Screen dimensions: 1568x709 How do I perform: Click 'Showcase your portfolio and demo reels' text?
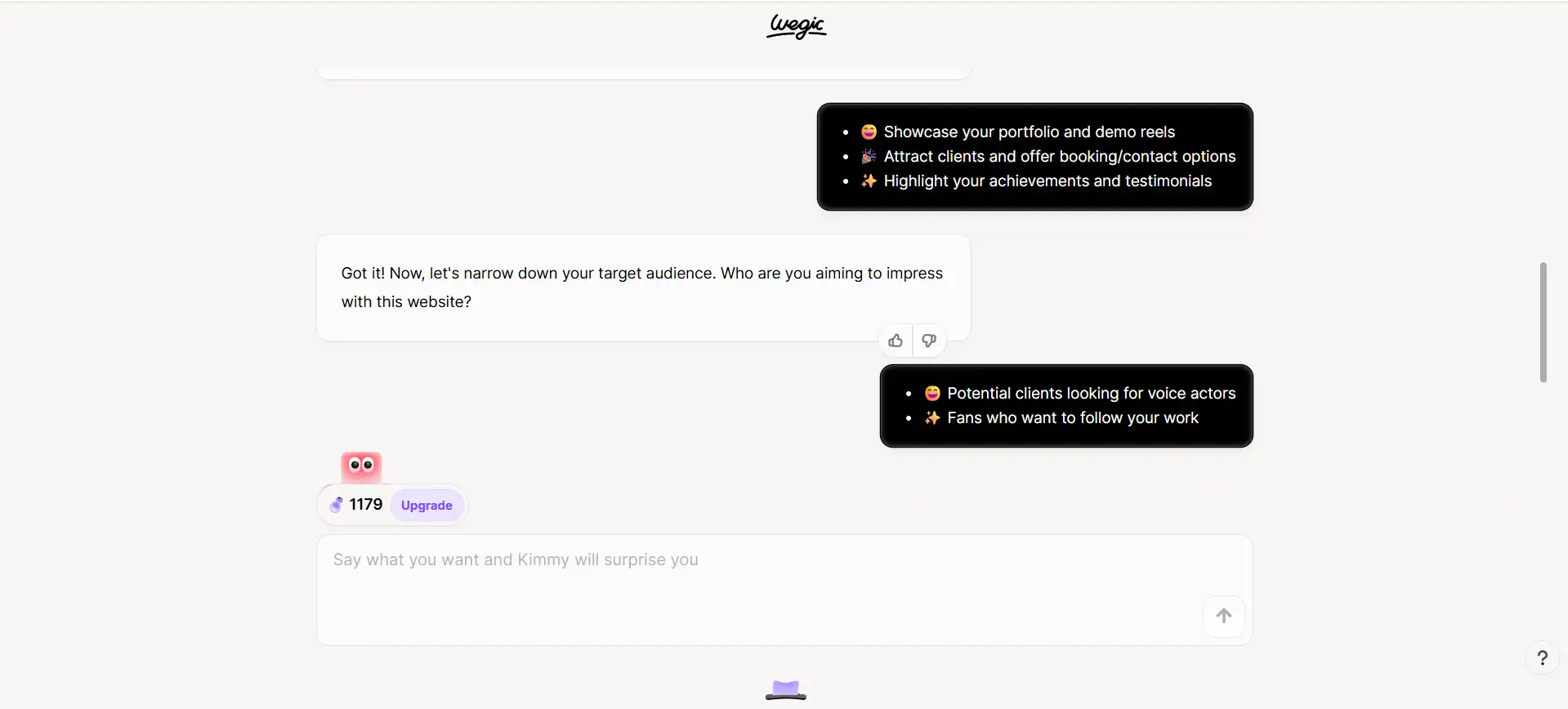pos(1029,132)
